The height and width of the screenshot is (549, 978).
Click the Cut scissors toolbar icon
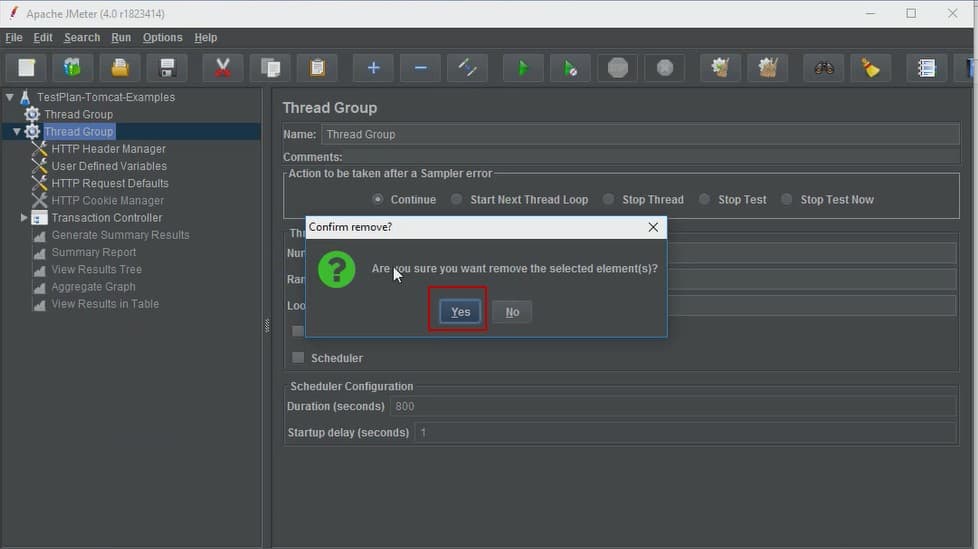(223, 68)
